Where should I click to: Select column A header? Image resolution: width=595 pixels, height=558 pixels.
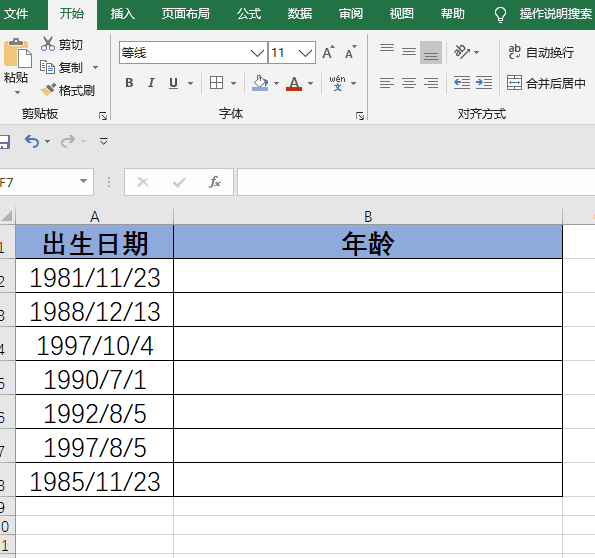(94, 216)
